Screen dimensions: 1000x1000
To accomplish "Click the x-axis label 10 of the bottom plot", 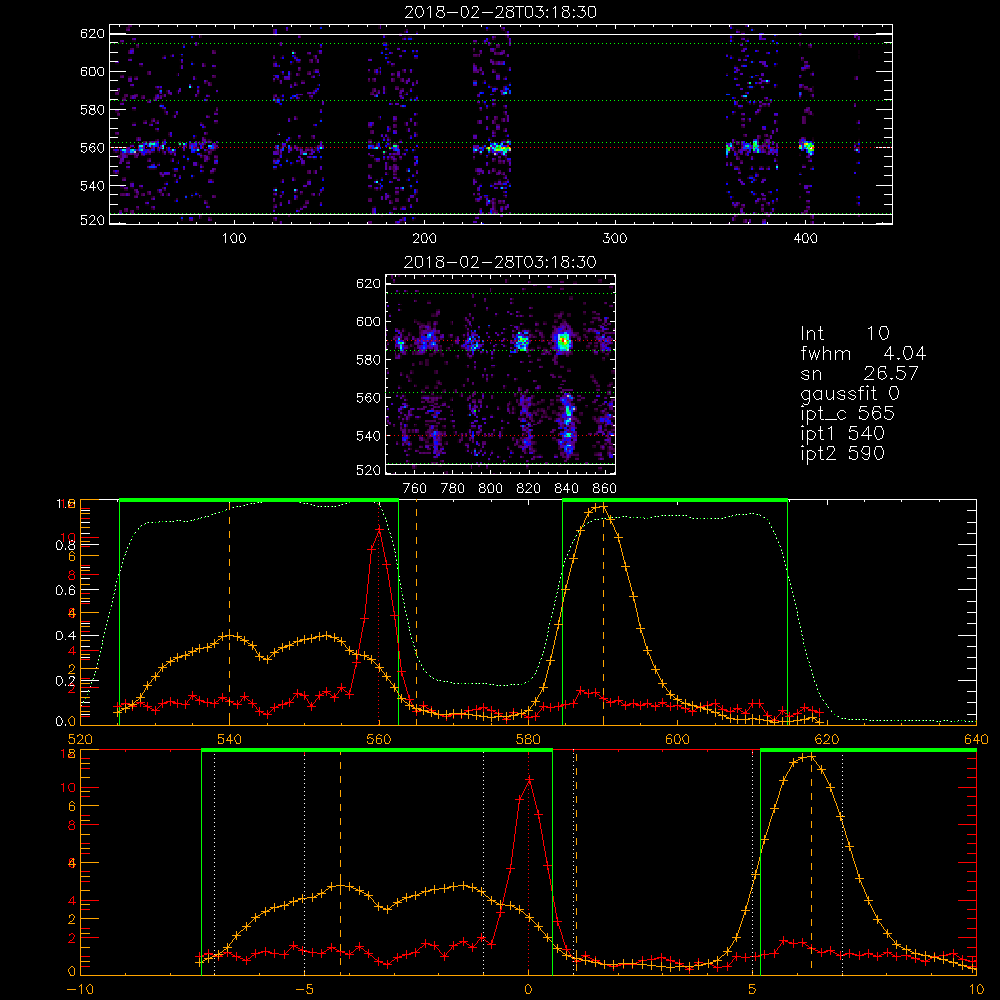I will click(976, 989).
